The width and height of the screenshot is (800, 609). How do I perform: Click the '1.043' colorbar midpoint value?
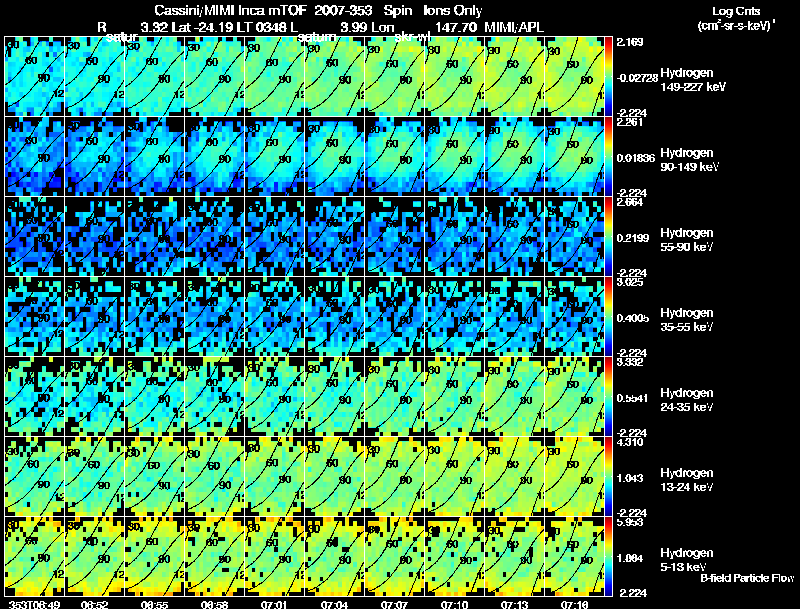pos(630,478)
